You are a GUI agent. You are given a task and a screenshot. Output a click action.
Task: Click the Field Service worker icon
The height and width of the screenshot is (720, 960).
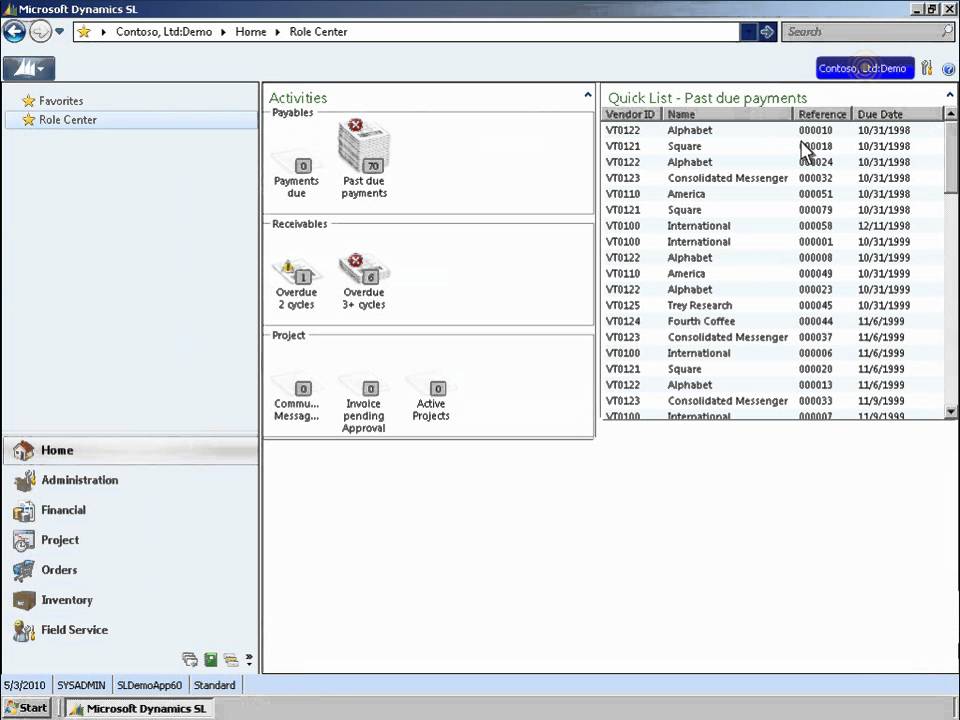coord(24,631)
